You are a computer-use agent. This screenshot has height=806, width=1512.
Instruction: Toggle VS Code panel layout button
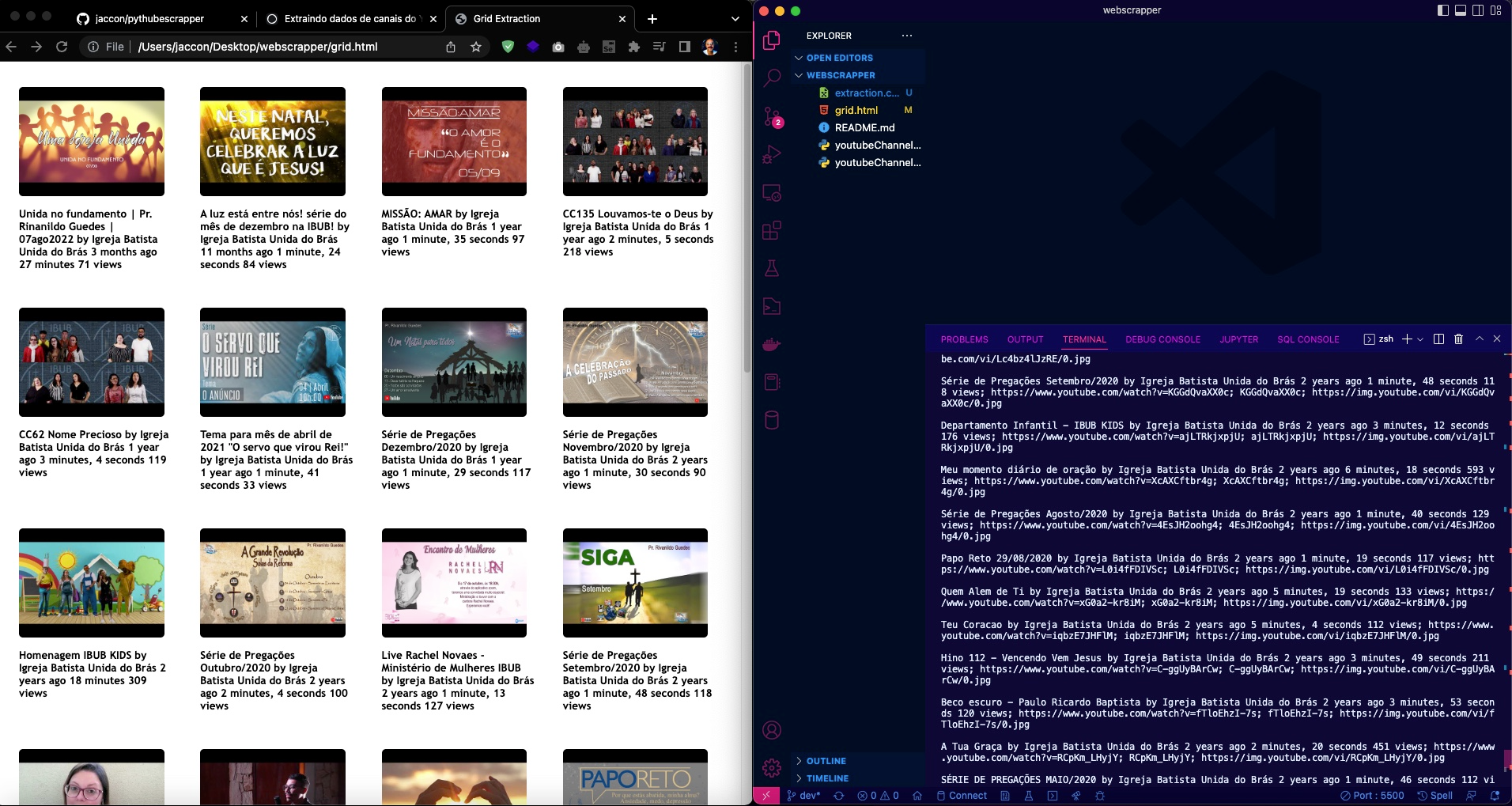tap(1461, 10)
